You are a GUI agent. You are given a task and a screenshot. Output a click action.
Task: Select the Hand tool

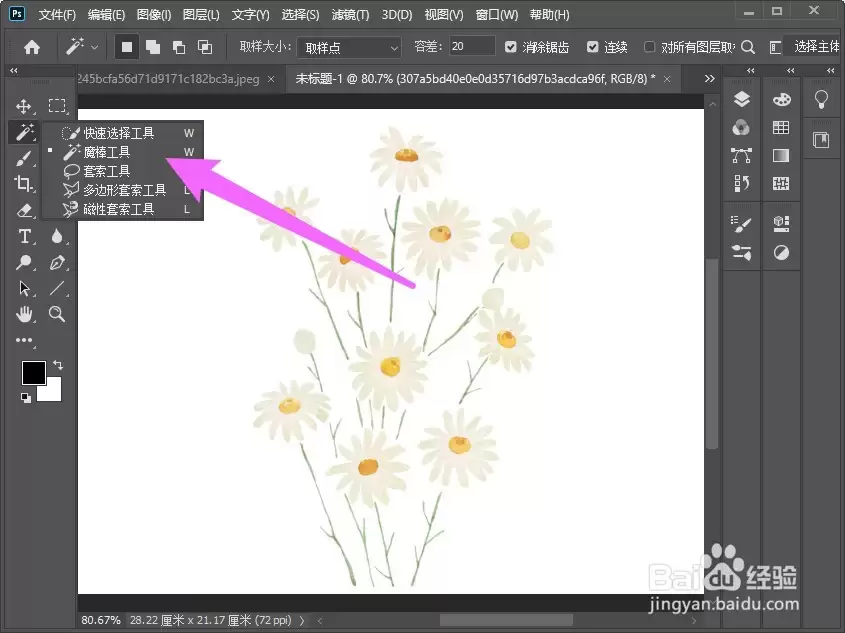[x=24, y=314]
